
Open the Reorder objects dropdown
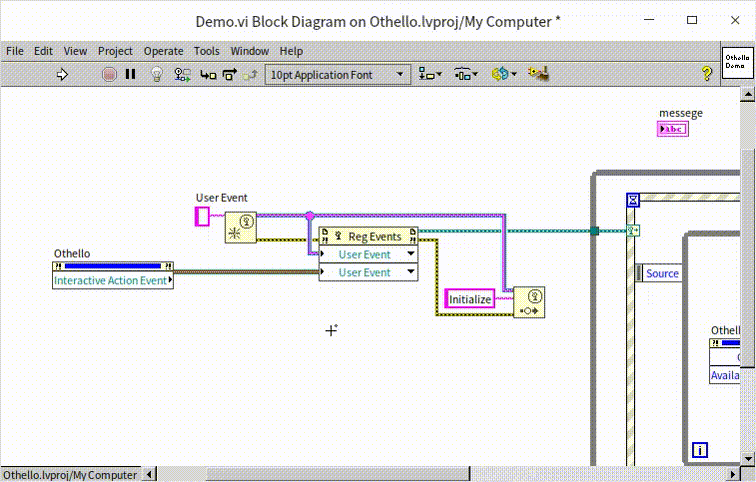click(x=503, y=74)
